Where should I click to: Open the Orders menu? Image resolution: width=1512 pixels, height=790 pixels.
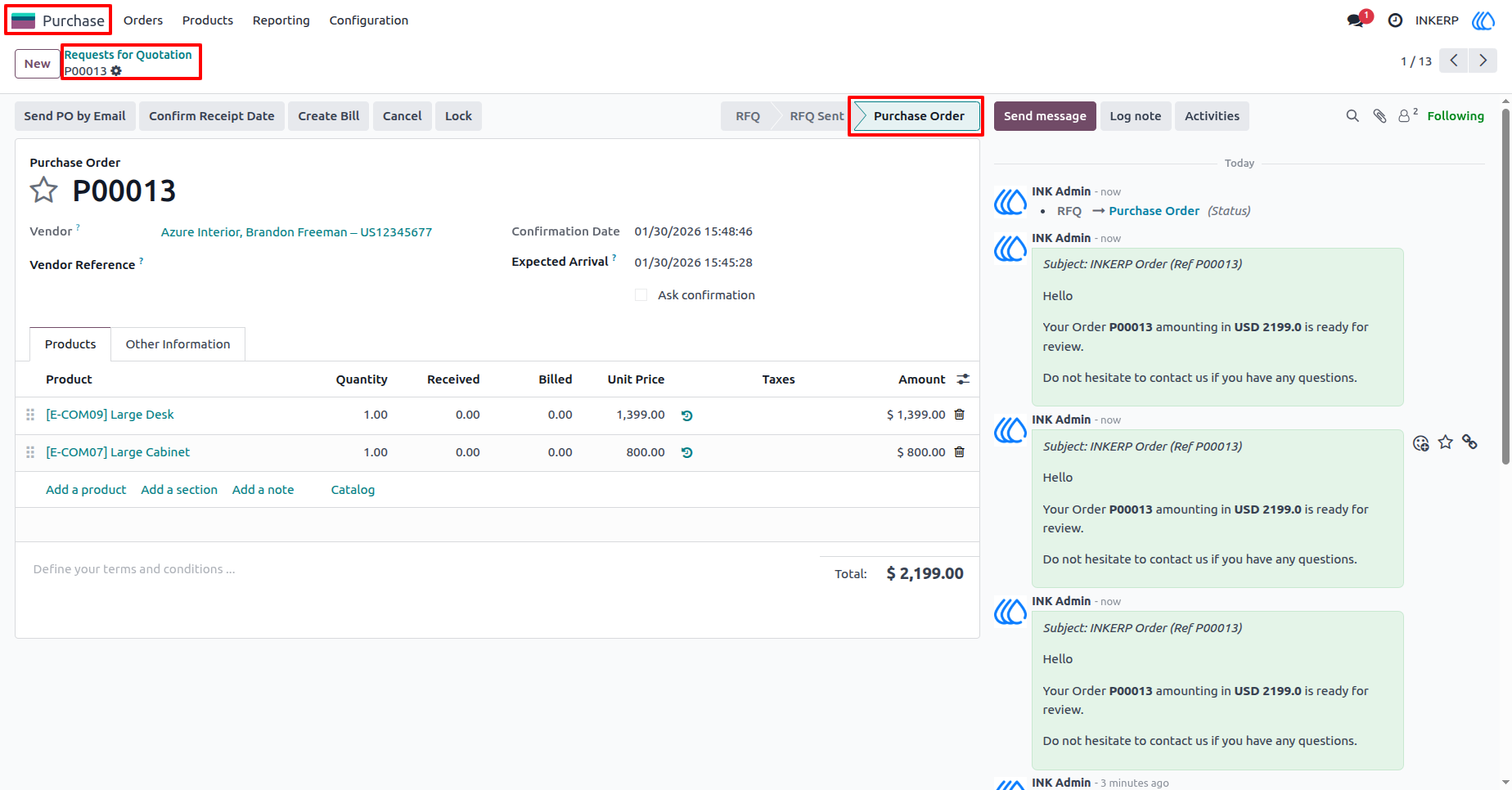(143, 20)
